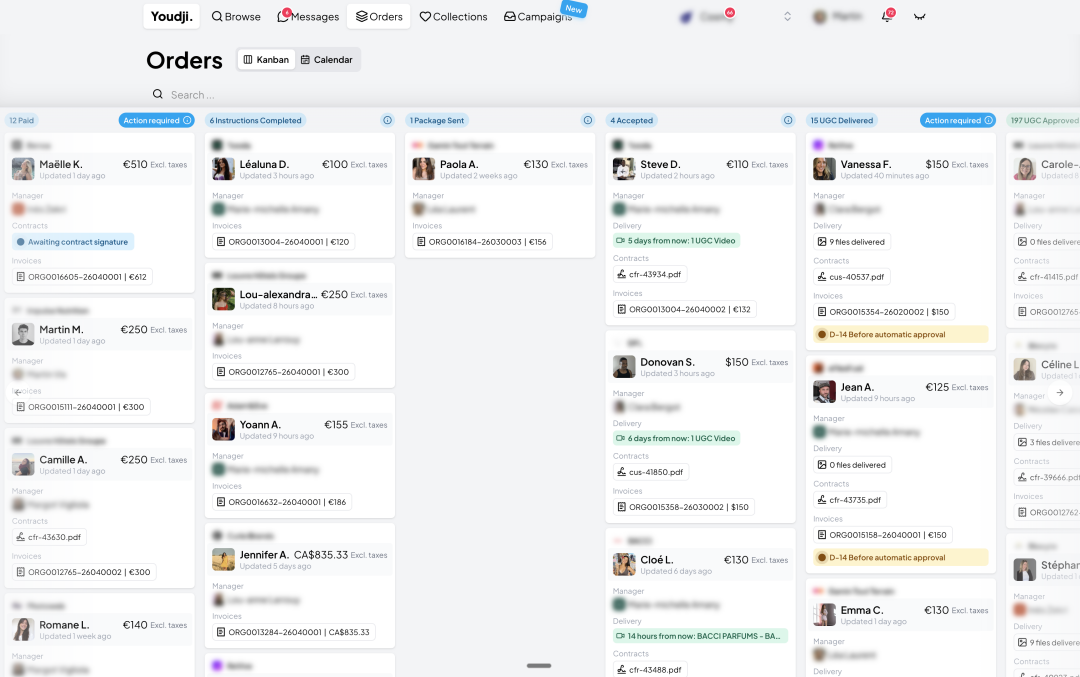Click info icon in Instructions Completed column

tap(387, 120)
